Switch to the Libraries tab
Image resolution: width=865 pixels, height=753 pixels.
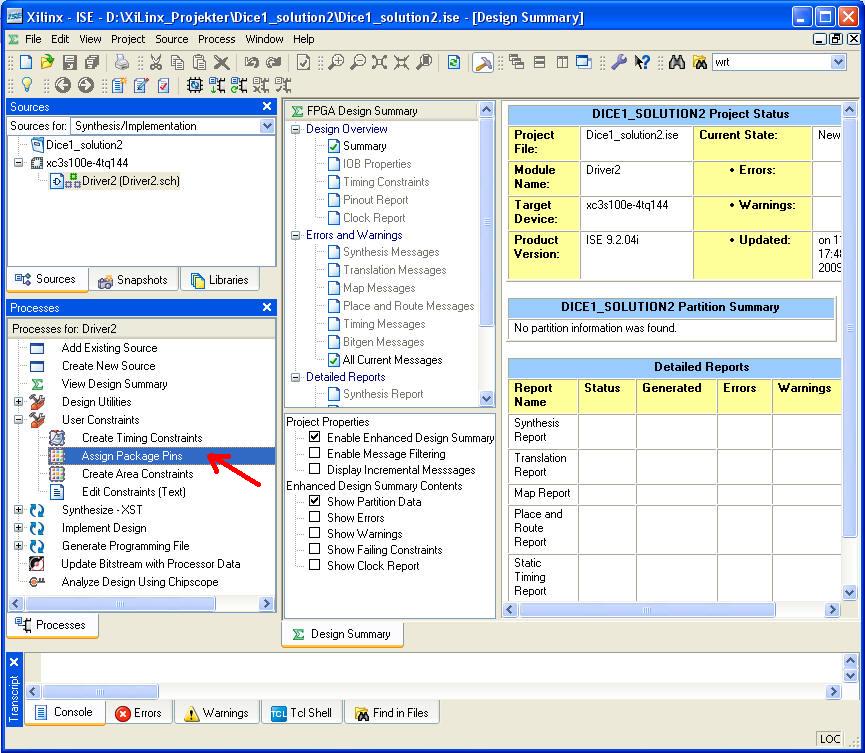[220, 280]
